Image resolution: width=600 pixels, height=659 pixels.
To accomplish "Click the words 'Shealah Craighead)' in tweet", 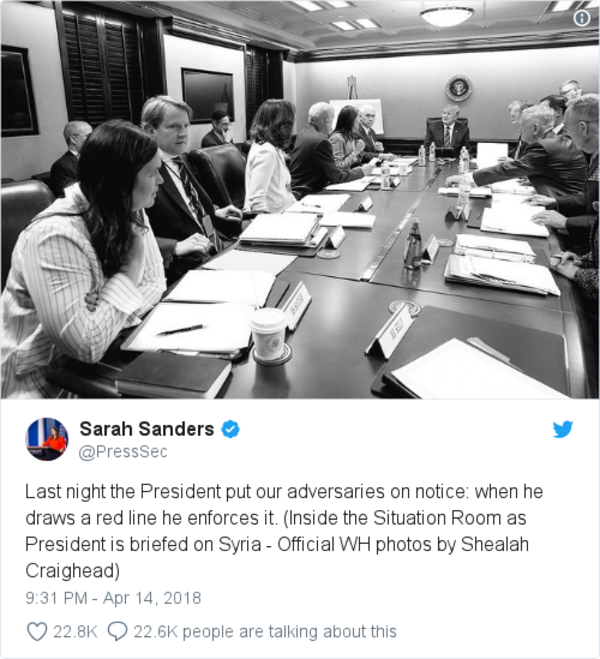I will click(277, 557).
